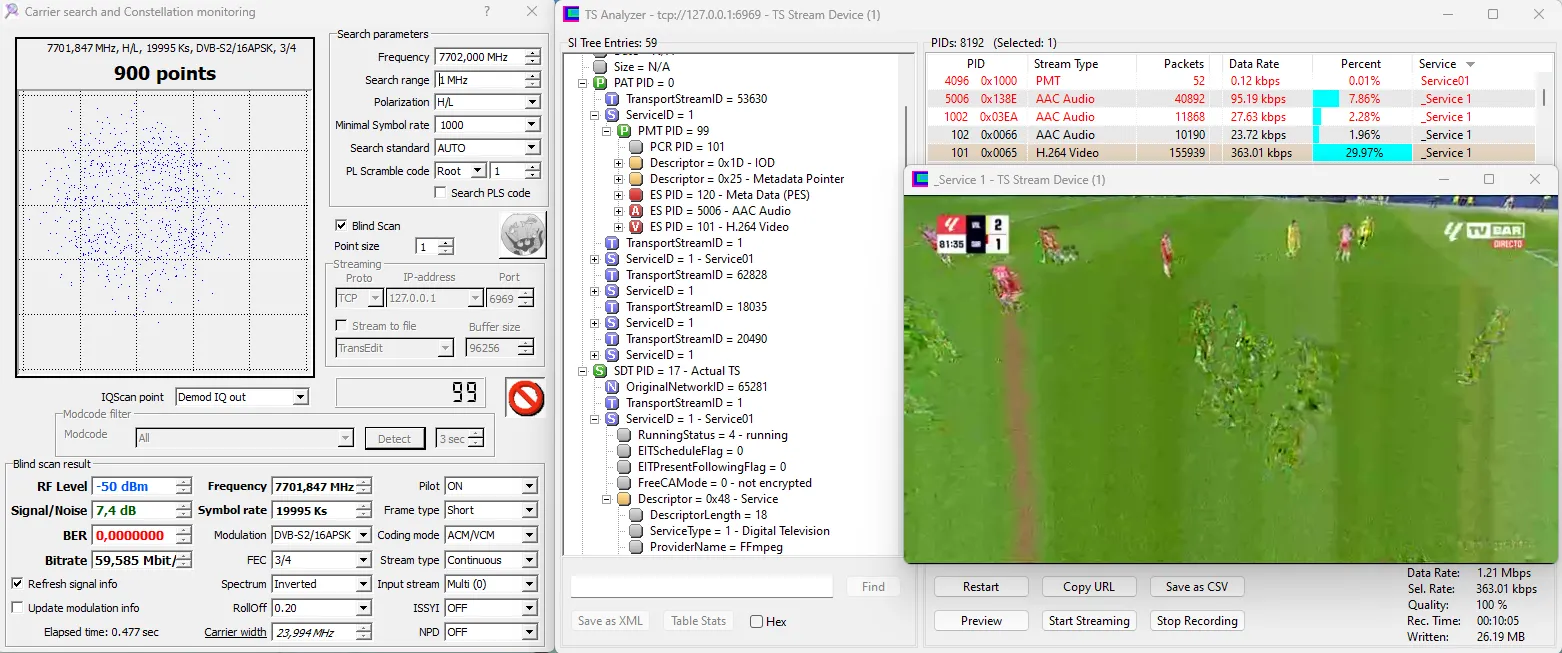Toggle the Hex checkbox
This screenshot has height=653, width=1562.
(756, 621)
